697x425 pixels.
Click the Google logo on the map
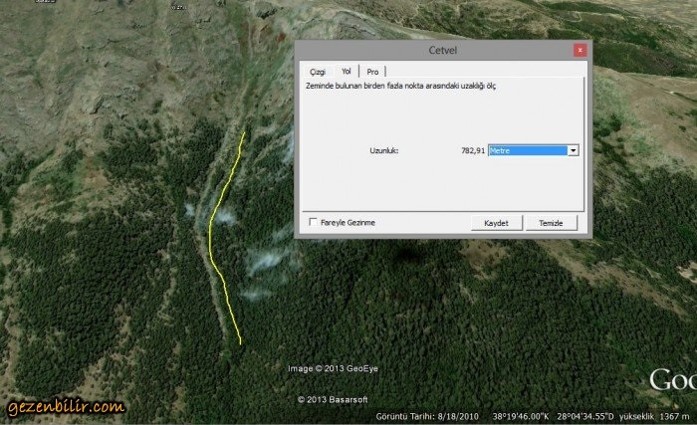[x=673, y=381]
